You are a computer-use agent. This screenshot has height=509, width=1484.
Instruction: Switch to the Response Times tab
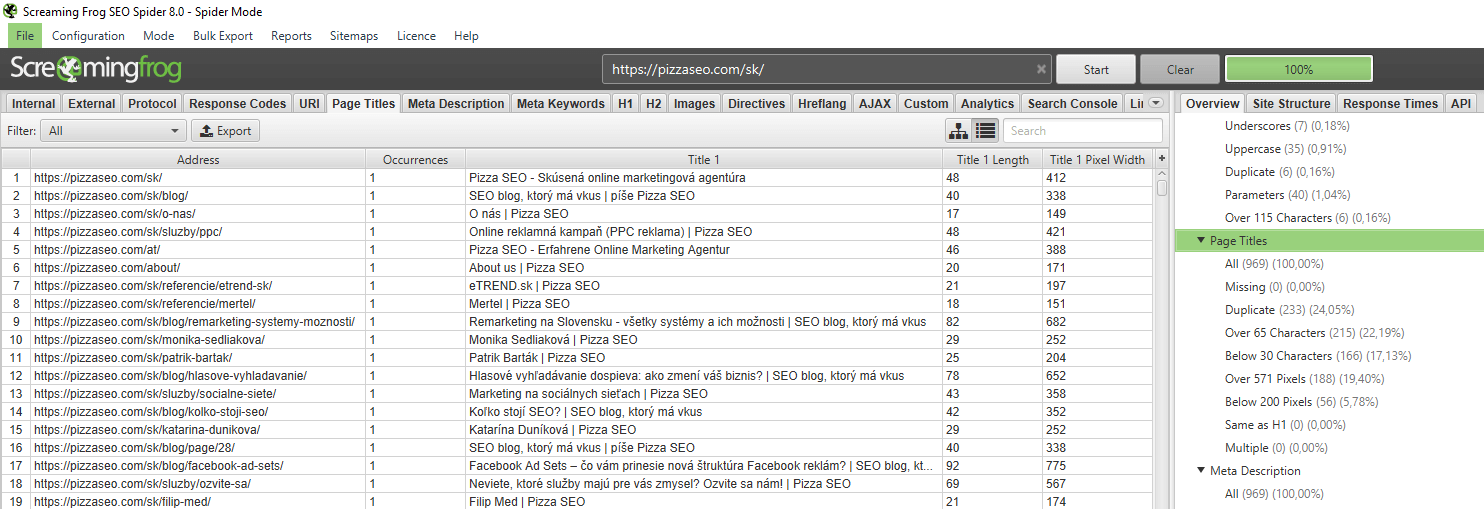click(x=1390, y=103)
